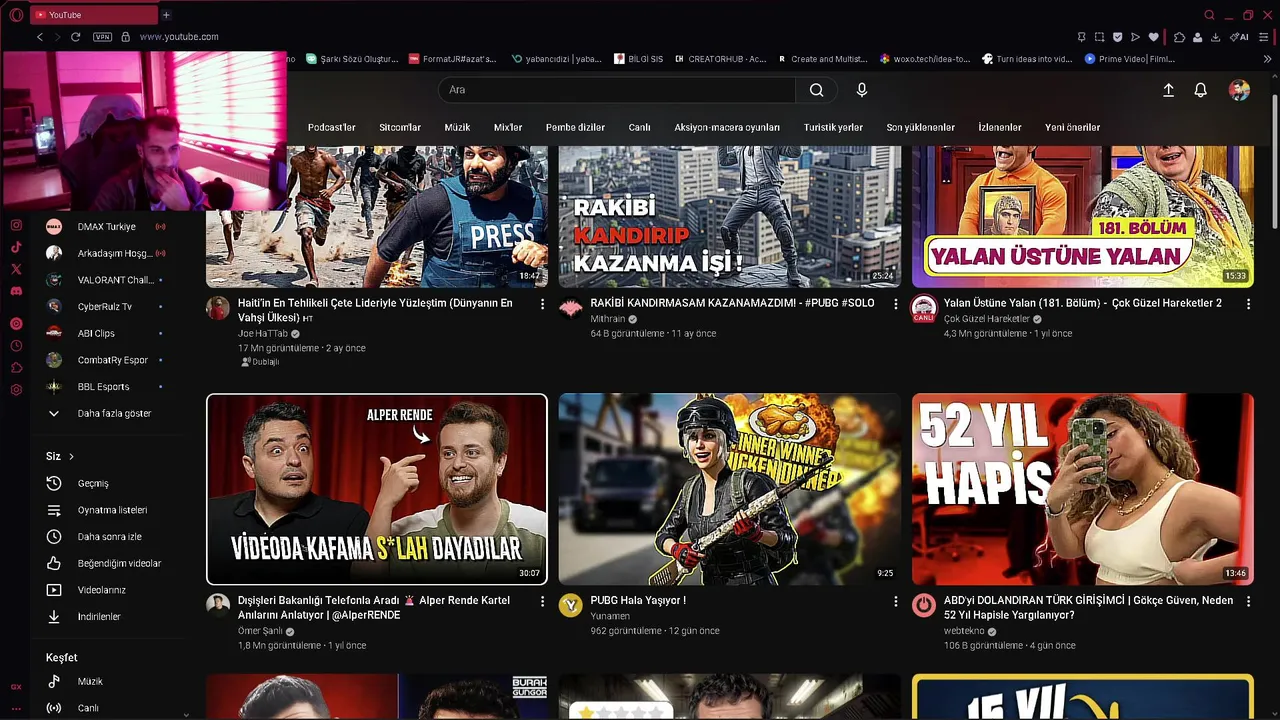Click the browser snapshot icon
Viewport: 1280px width, 720px height.
coord(1099,37)
